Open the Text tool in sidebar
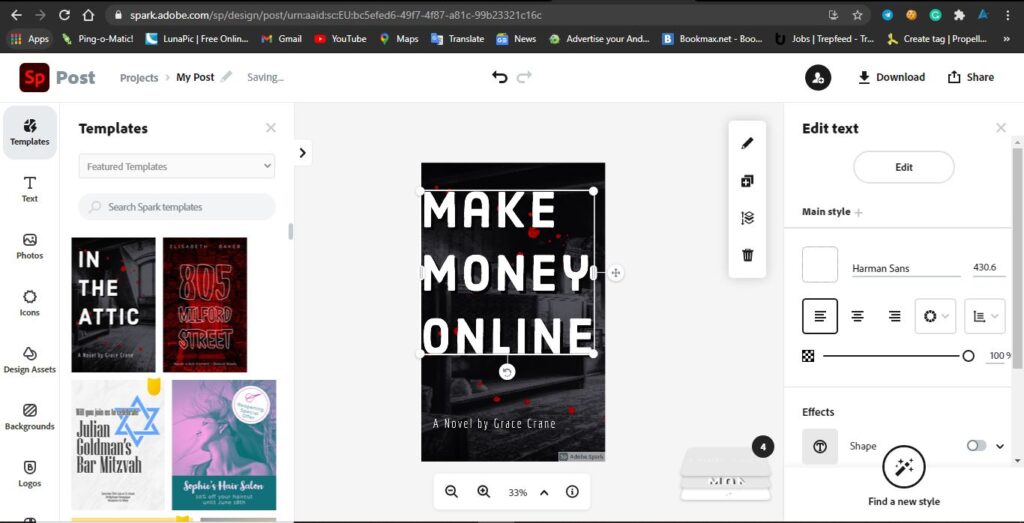This screenshot has height=523, width=1024. click(x=29, y=189)
